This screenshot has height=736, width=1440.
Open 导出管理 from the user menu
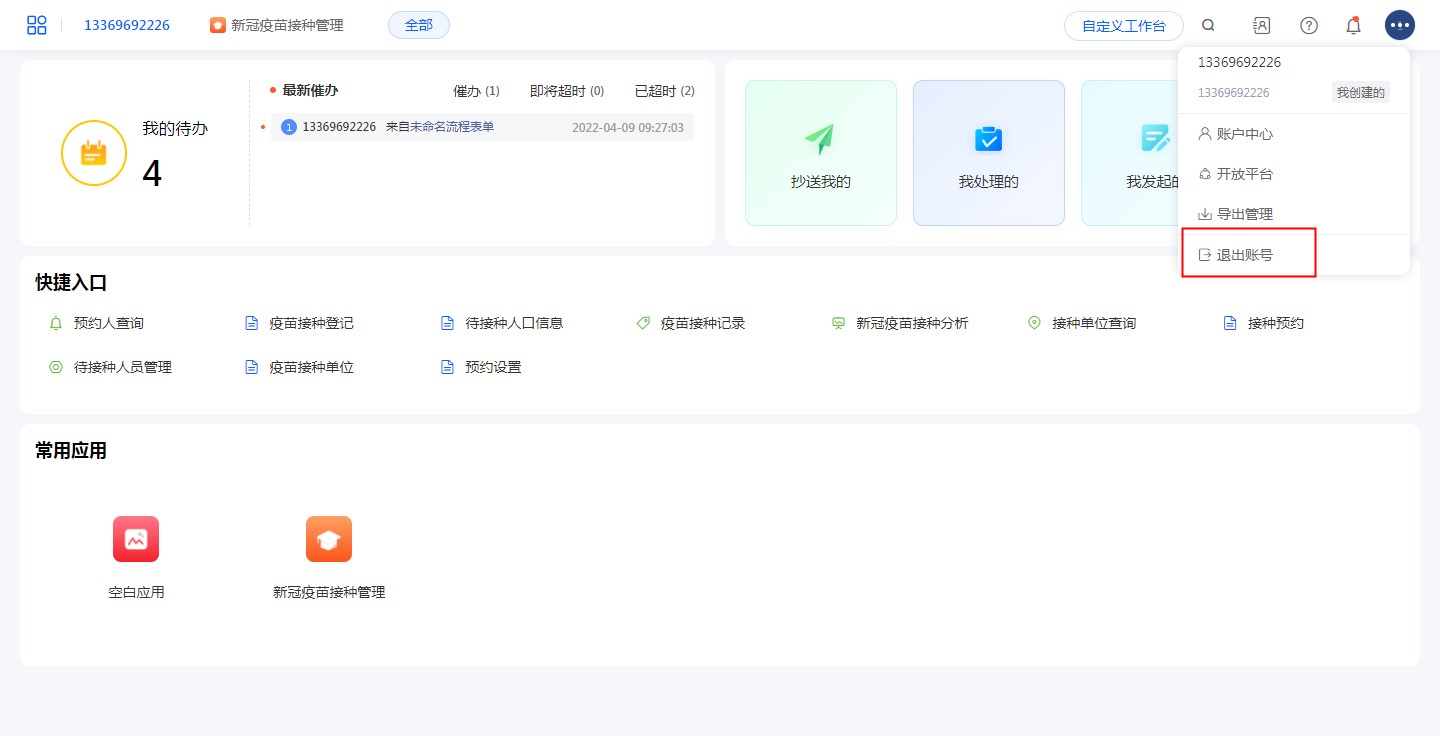1244,214
